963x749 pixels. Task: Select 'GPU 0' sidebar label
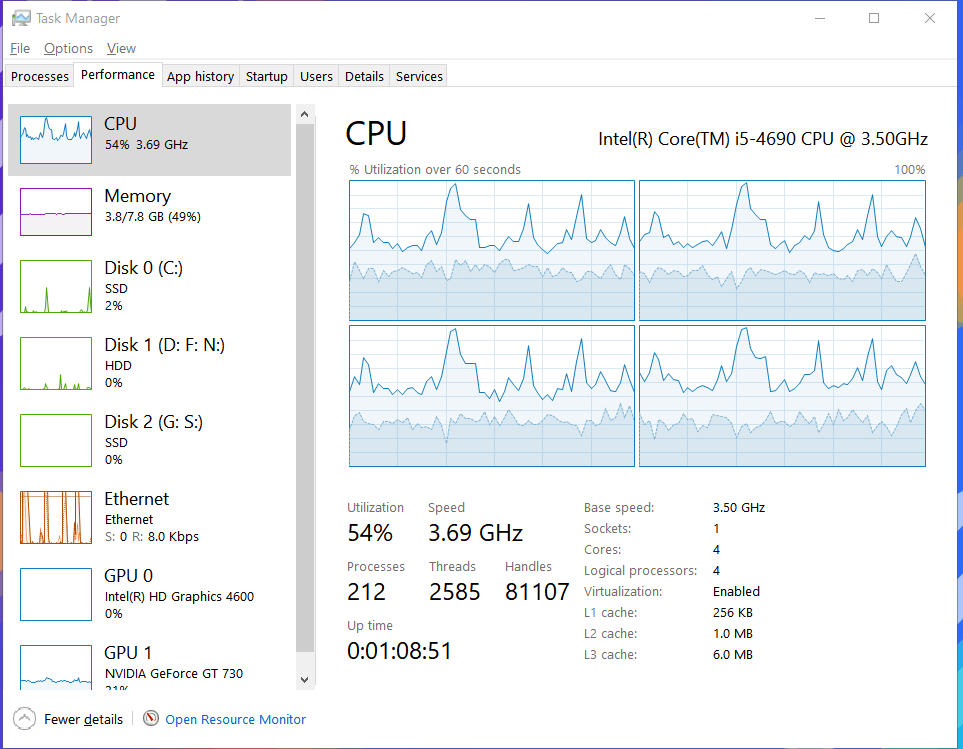(x=128, y=576)
